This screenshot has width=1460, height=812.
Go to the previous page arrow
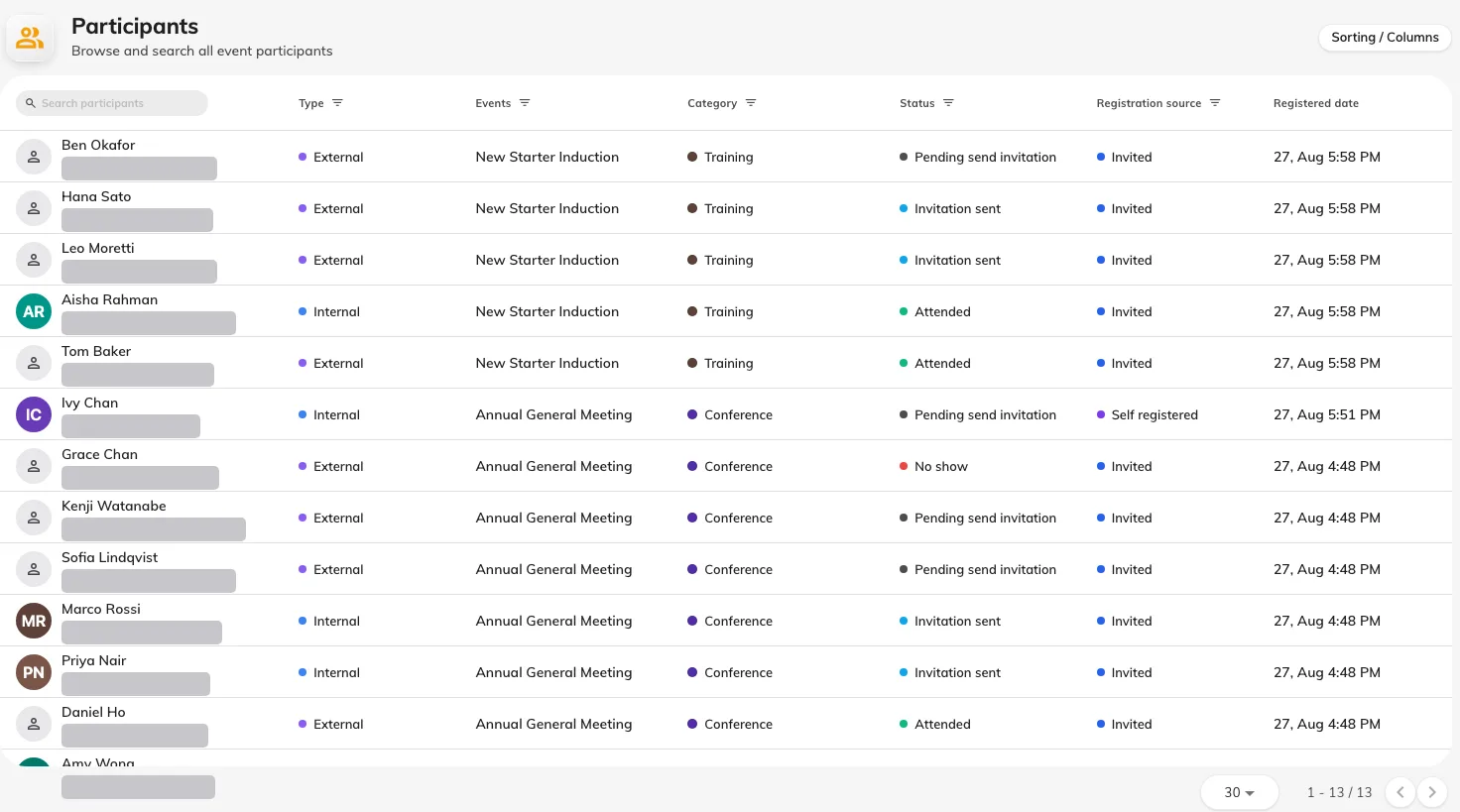point(1399,792)
